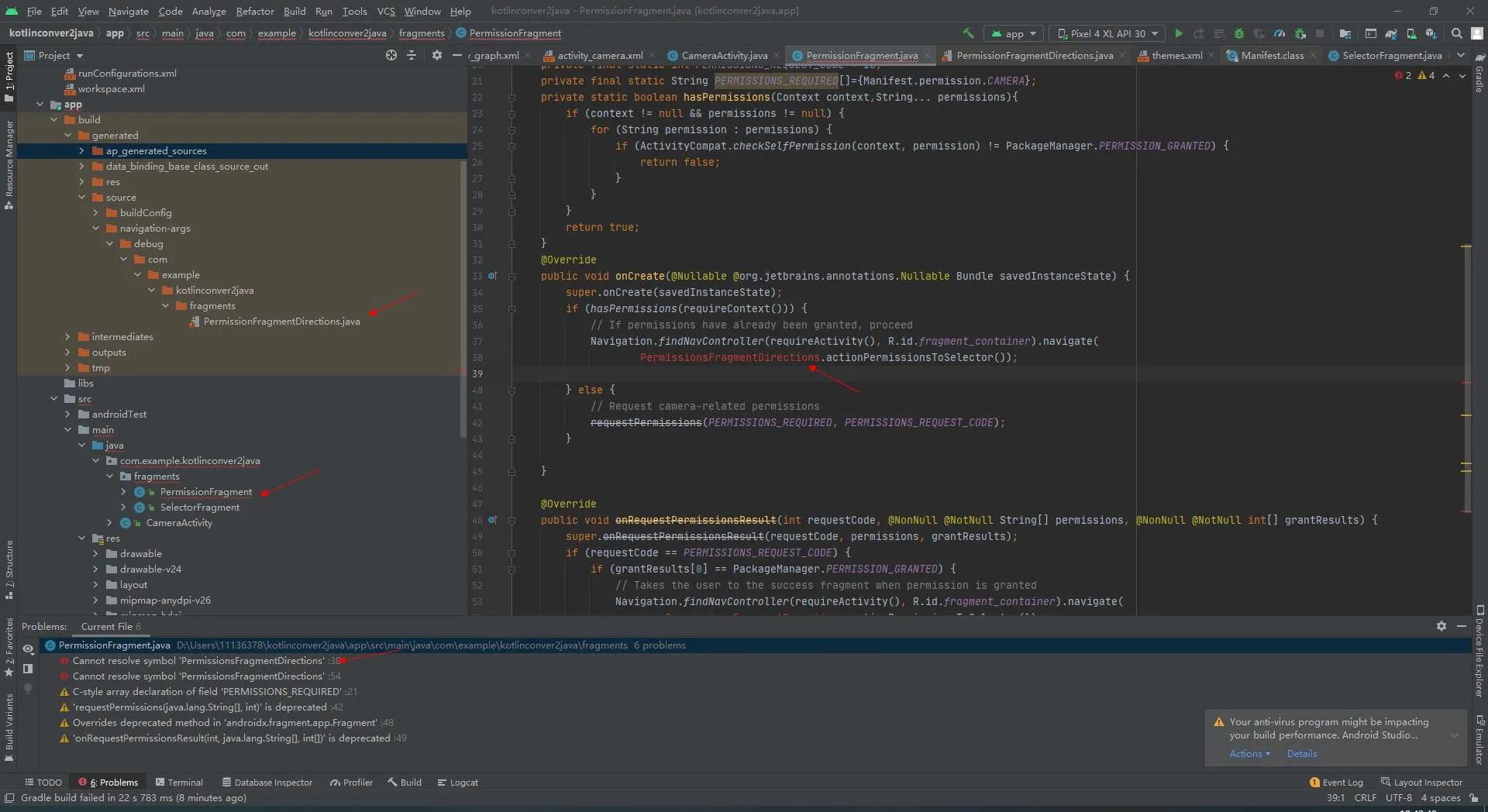Toggle the preview panel icon in Problems
Screen dimensions: 1488x812
coord(28,669)
